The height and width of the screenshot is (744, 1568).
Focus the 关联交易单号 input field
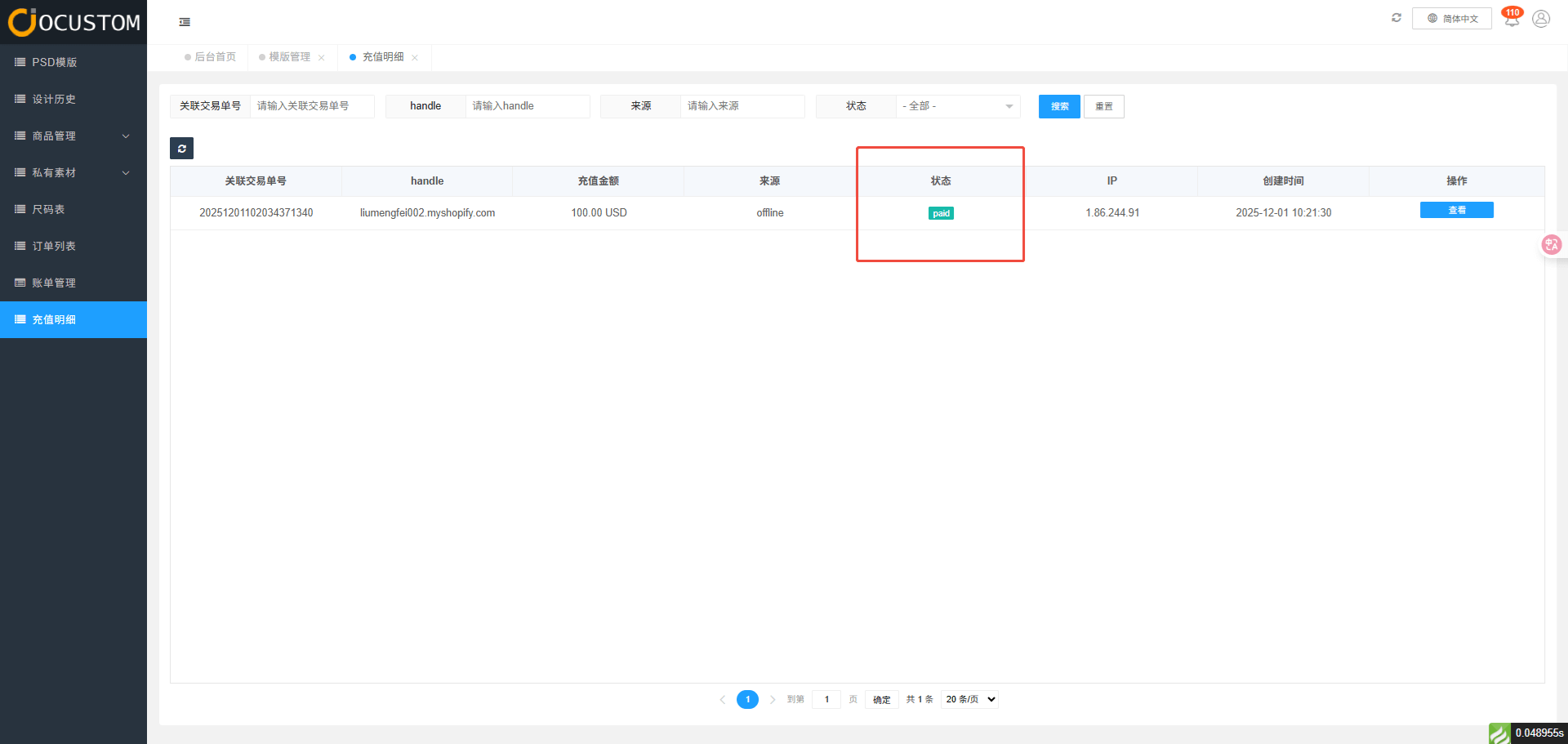click(x=312, y=107)
